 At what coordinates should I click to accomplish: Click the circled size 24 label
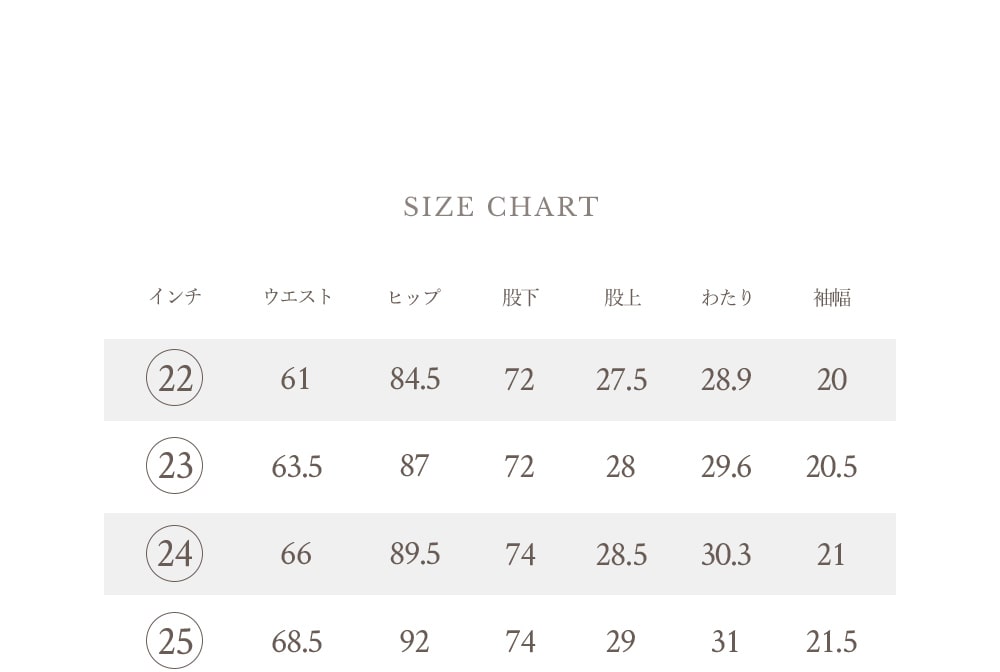coord(174,553)
